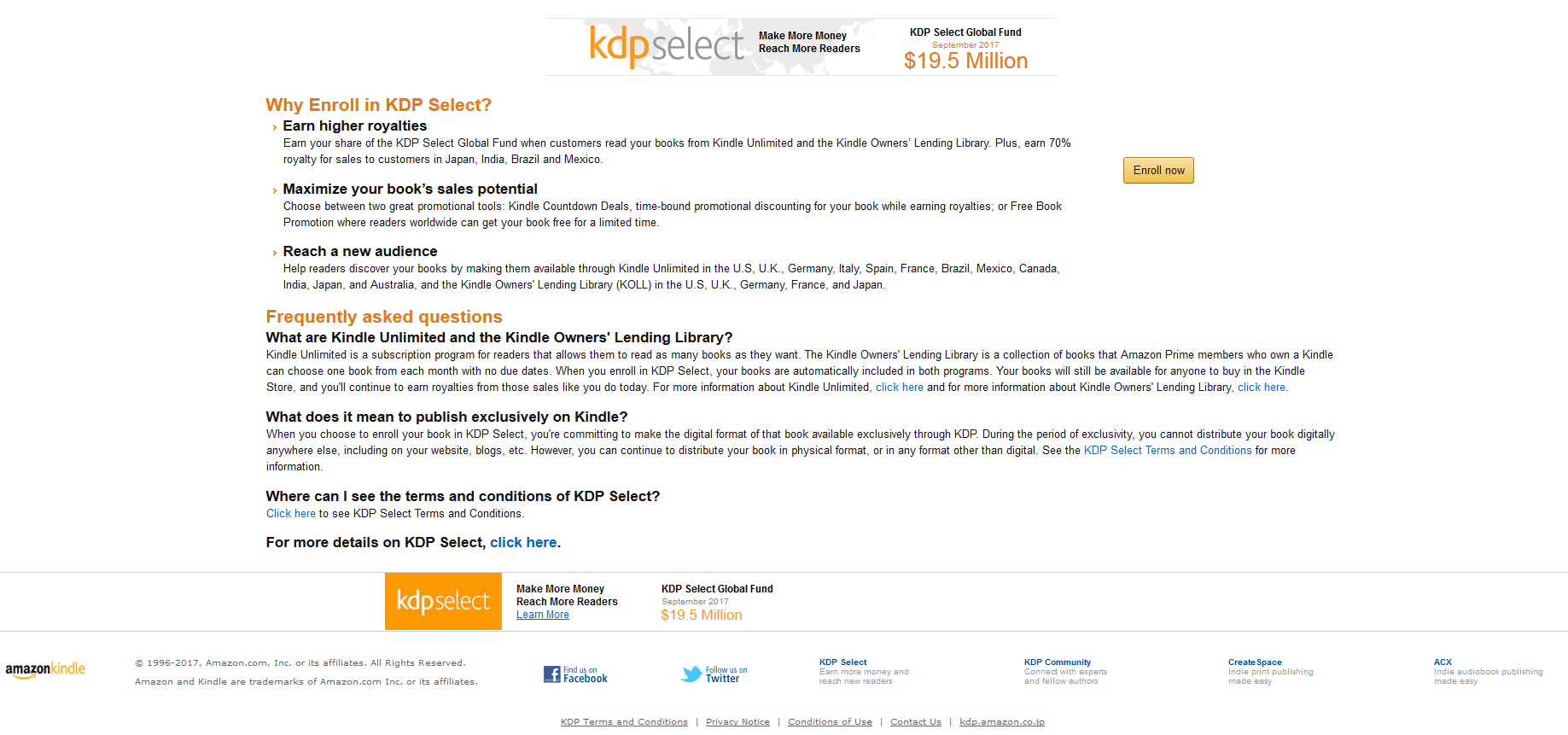Open the Kindle Owners' Lending Library 'click here' link
The width and height of the screenshot is (1568, 735).
coord(1262,388)
